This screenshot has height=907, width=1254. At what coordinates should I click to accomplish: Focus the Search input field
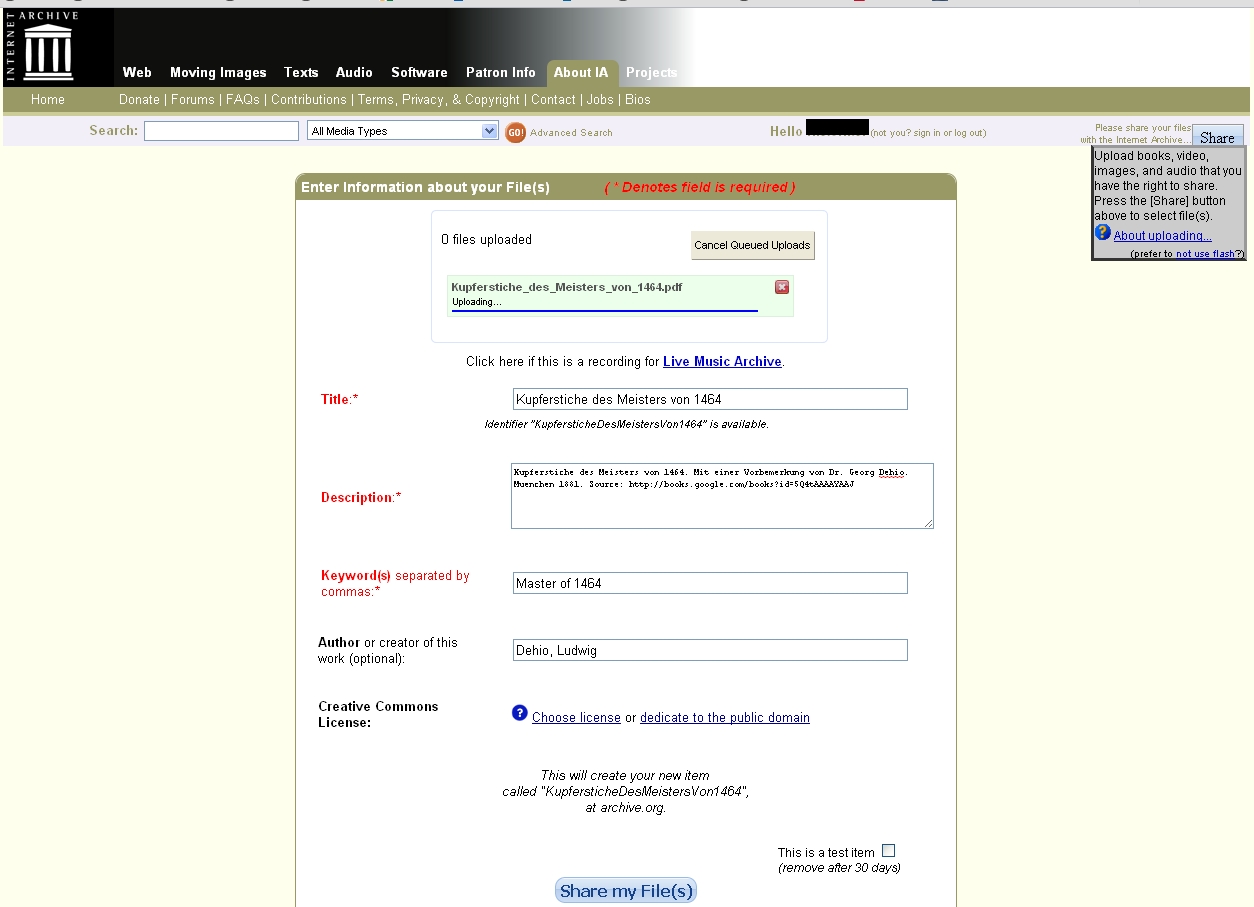pos(221,131)
